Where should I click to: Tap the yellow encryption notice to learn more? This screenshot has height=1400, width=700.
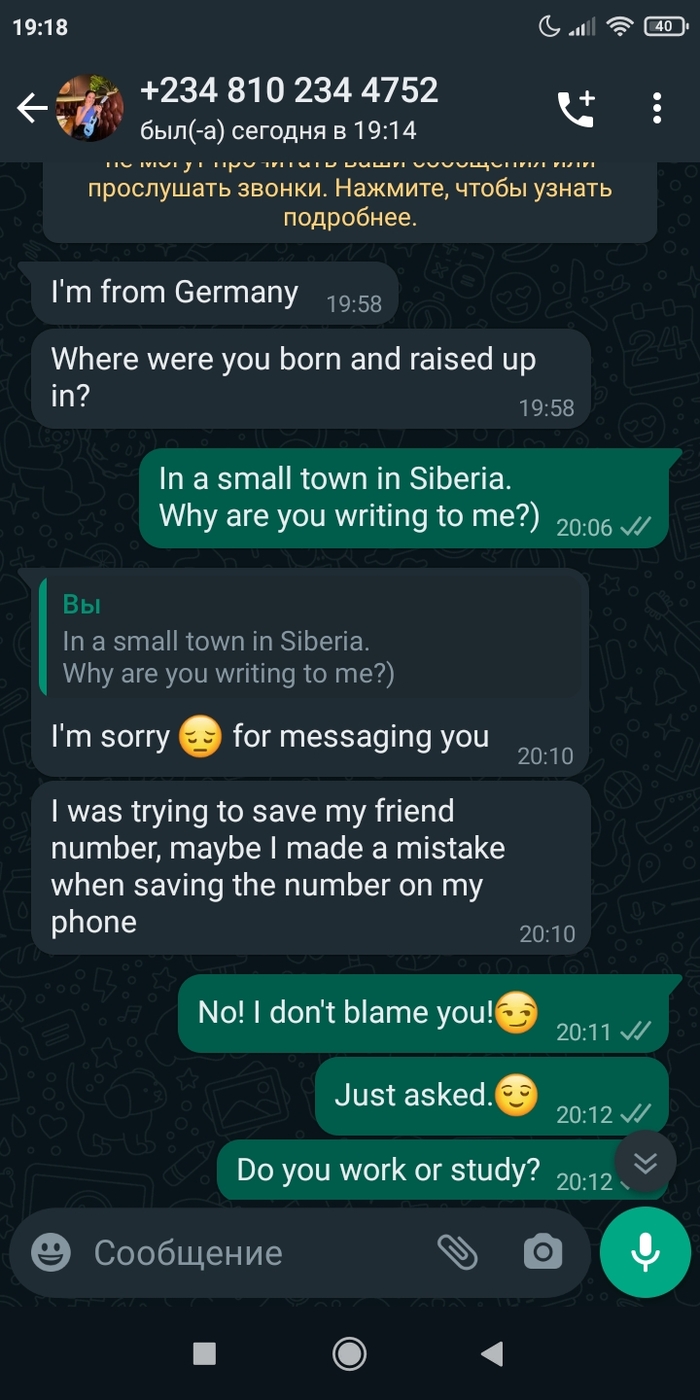point(349,200)
